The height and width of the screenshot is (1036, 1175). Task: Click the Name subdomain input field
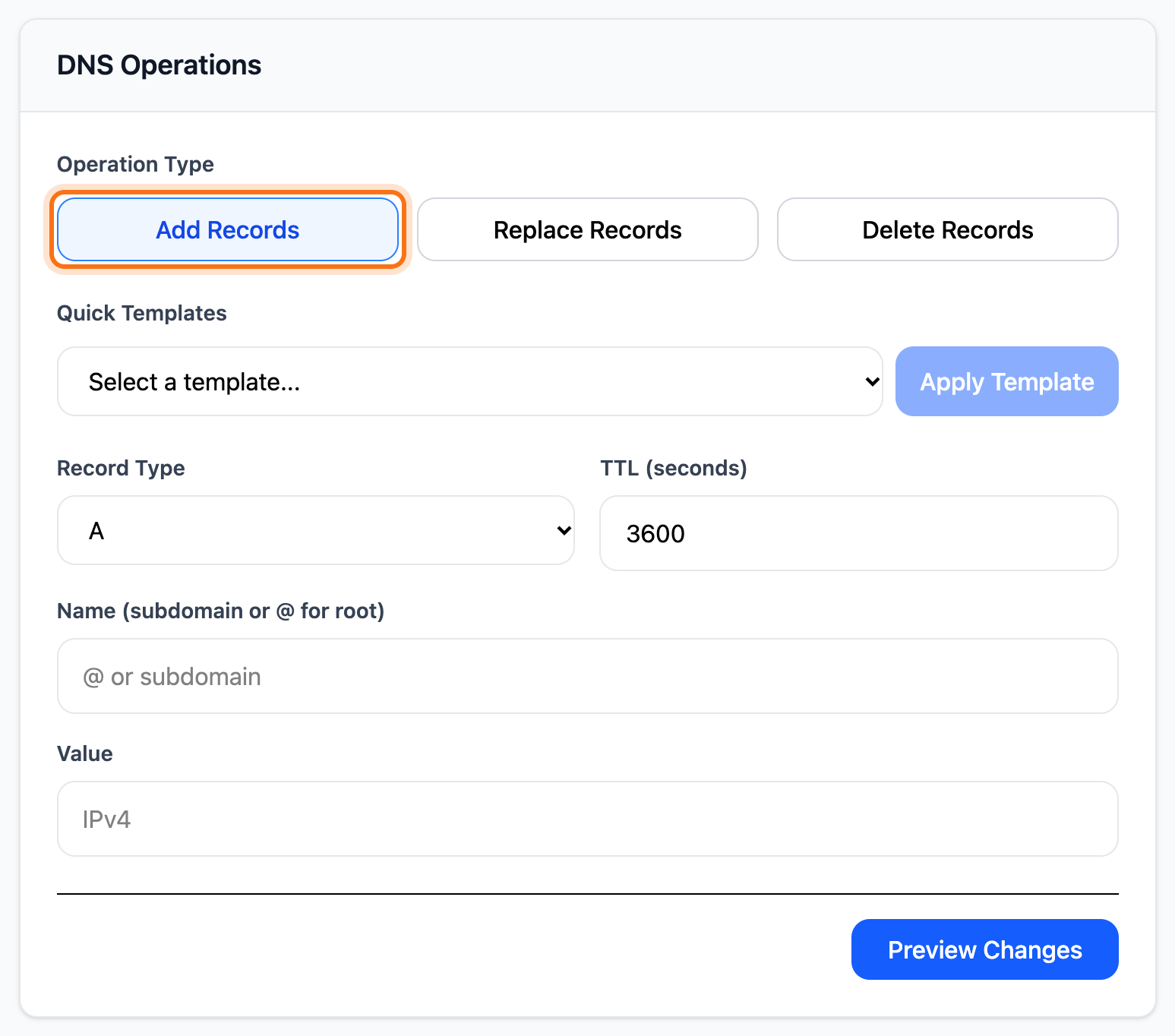coord(588,676)
